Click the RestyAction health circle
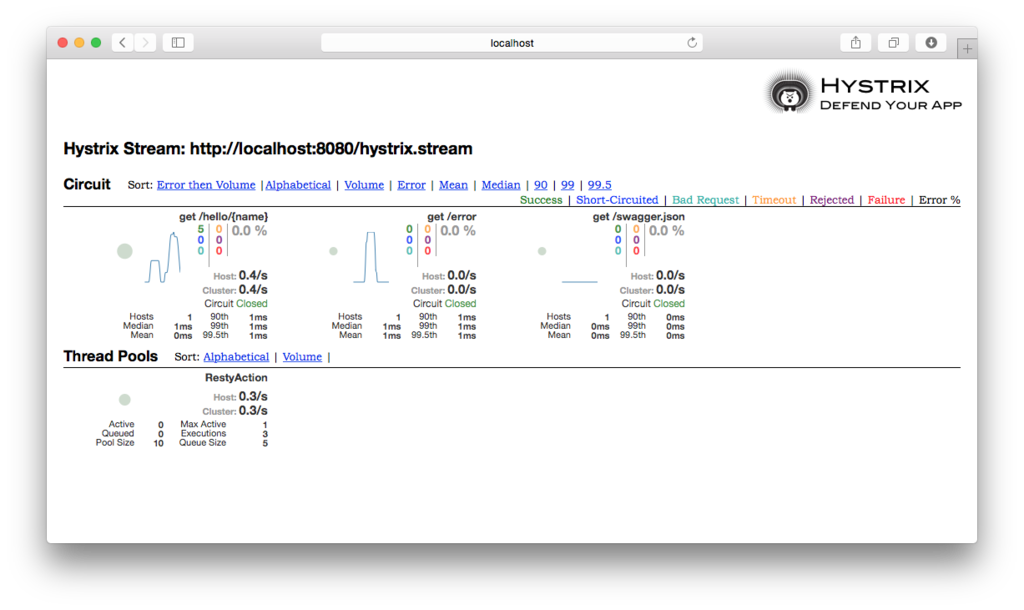 [125, 399]
